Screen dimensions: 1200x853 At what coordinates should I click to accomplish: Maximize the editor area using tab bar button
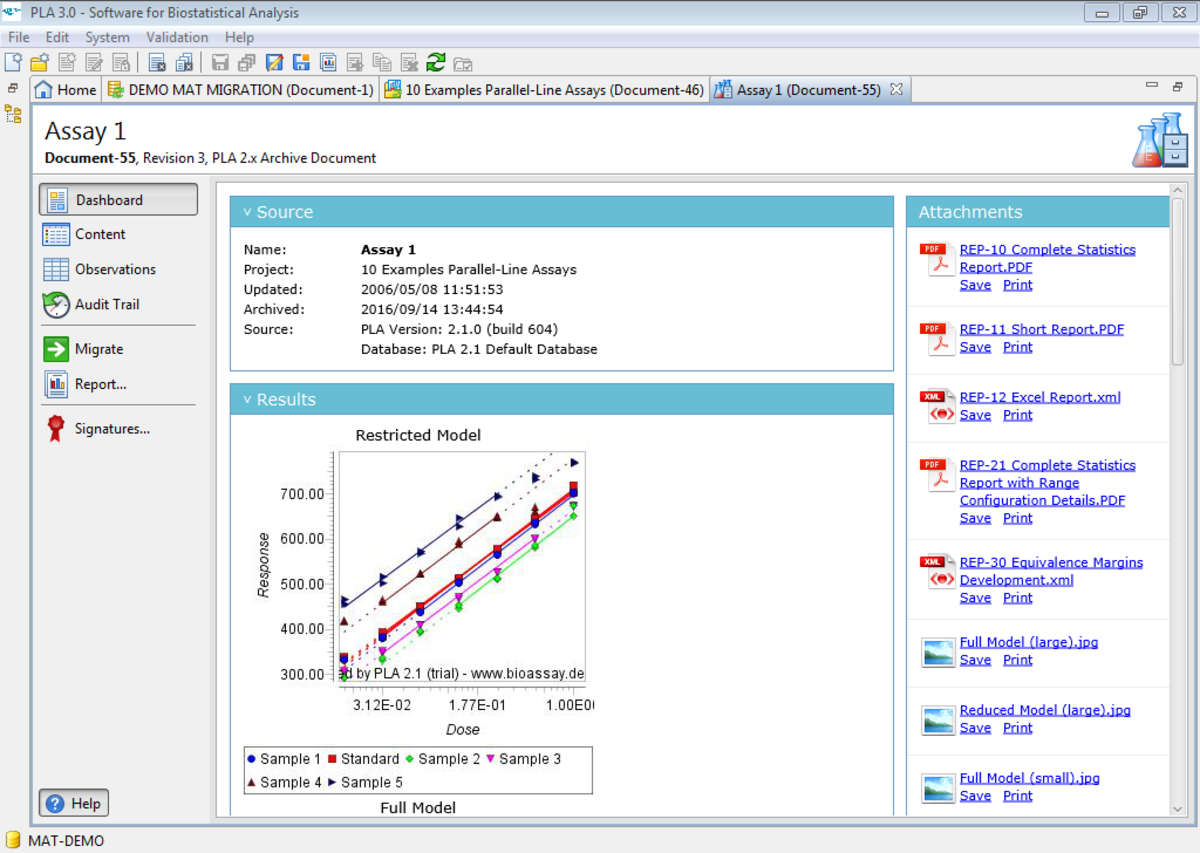[x=1177, y=86]
